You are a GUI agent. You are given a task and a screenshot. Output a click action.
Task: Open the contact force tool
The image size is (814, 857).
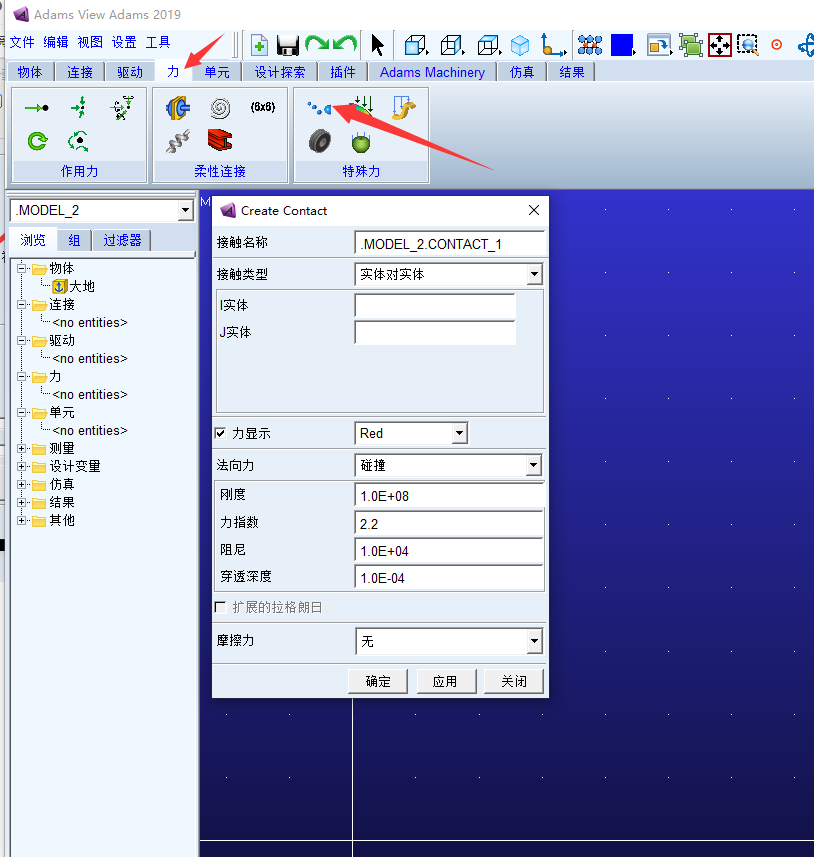319,108
